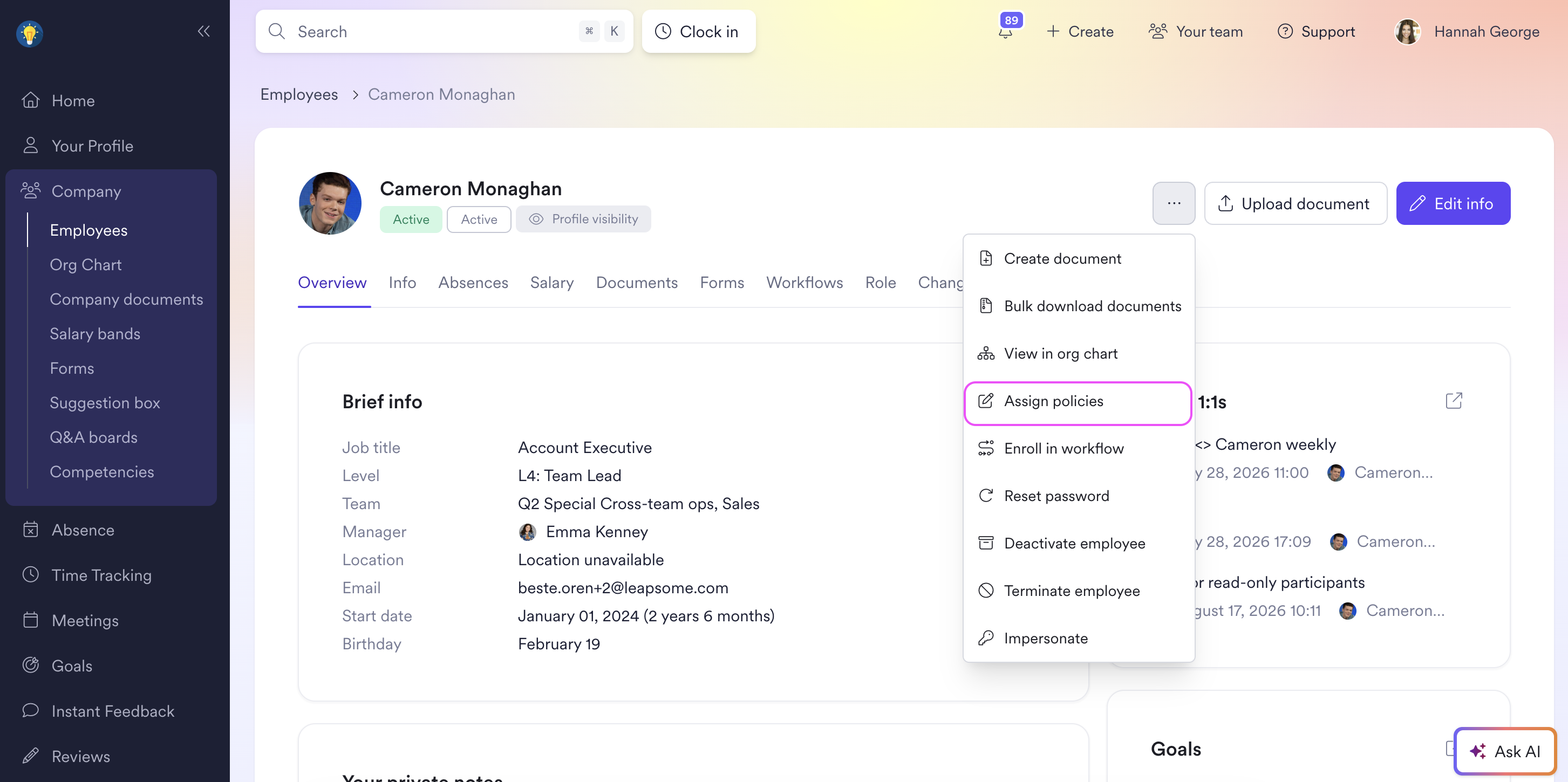The width and height of the screenshot is (1568, 782).
Task: Select Deactivate employee
Action: click(x=1079, y=543)
